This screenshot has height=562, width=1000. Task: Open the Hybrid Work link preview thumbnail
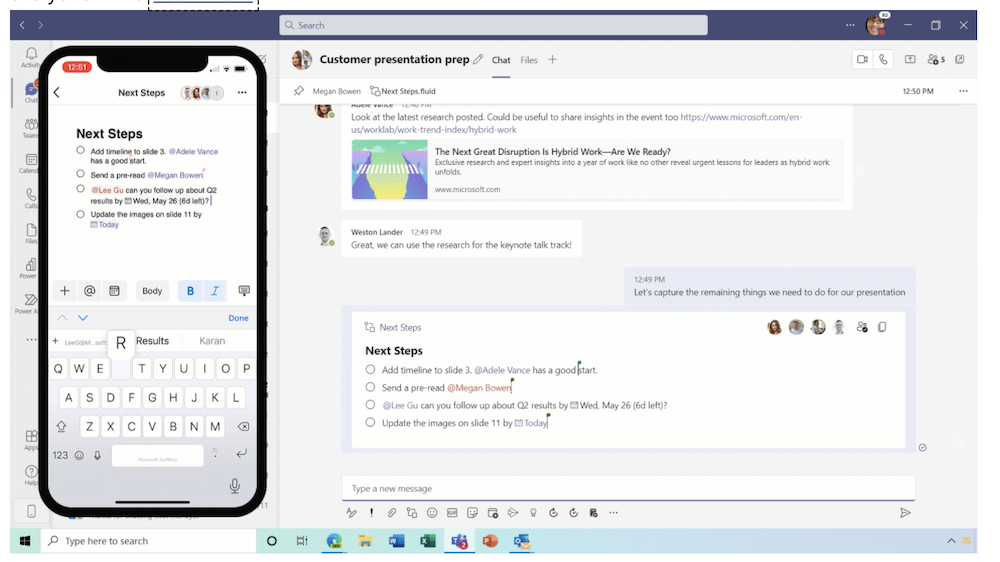pos(389,169)
